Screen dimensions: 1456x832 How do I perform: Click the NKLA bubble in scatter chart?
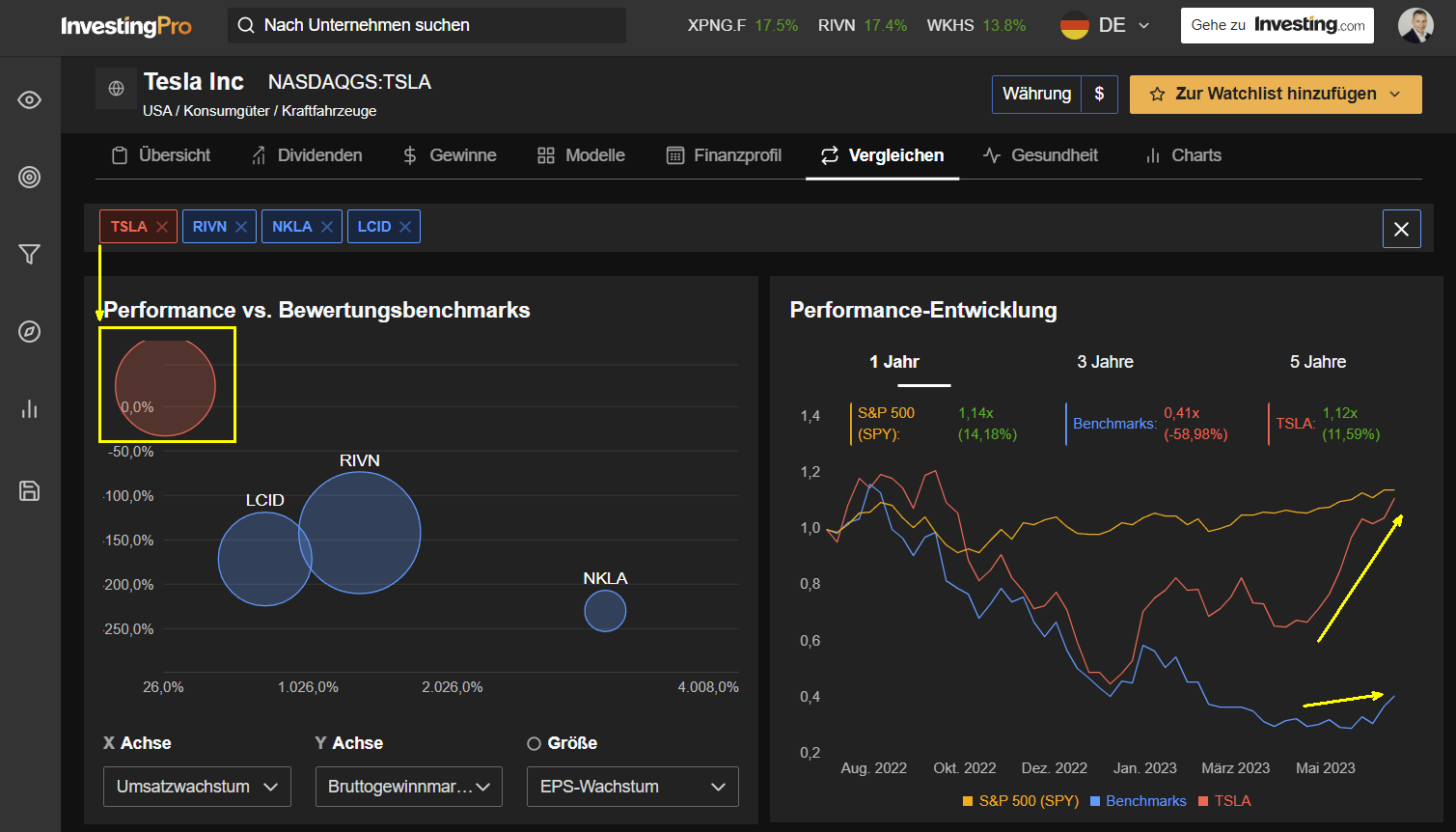pyautogui.click(x=605, y=611)
